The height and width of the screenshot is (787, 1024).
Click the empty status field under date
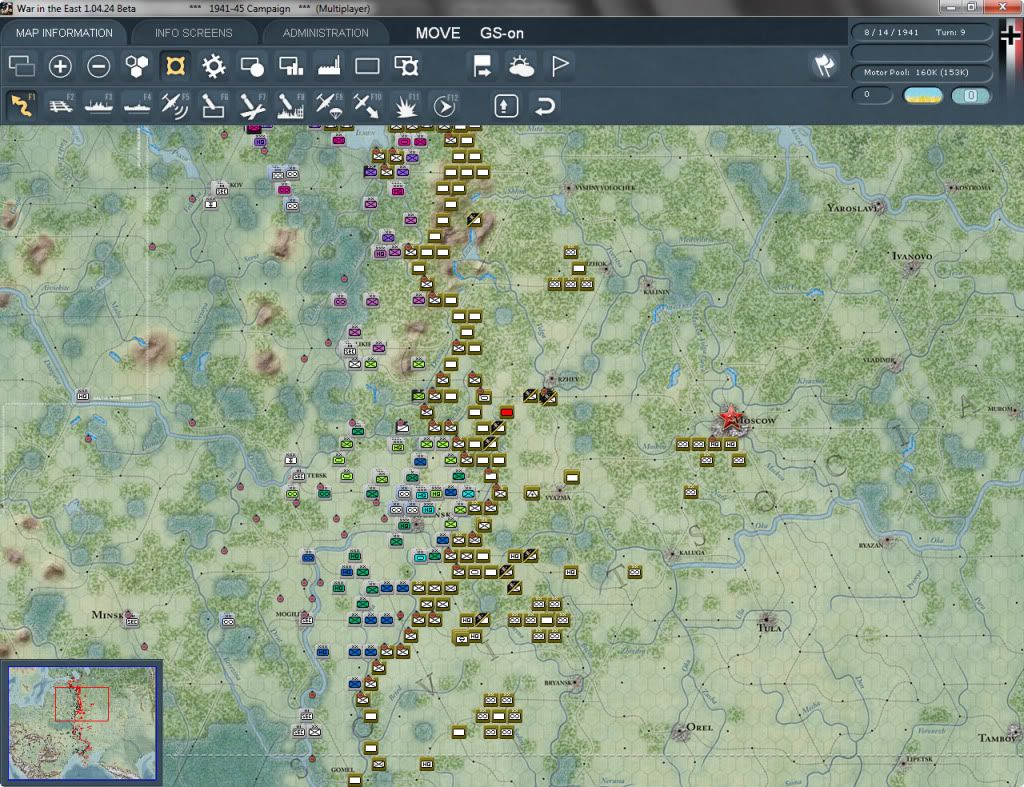[921, 52]
